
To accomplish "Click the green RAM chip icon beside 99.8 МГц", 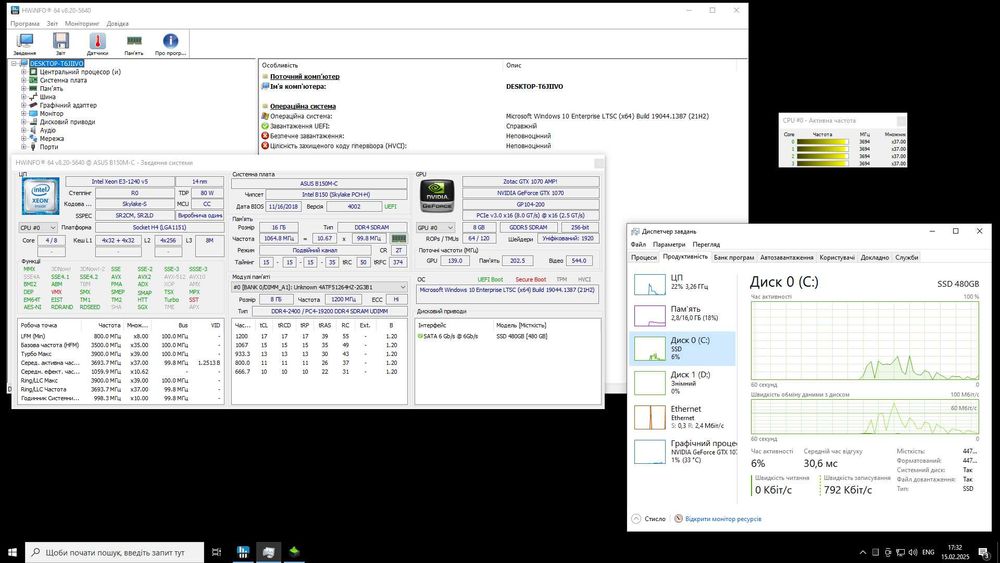I will tap(399, 238).
